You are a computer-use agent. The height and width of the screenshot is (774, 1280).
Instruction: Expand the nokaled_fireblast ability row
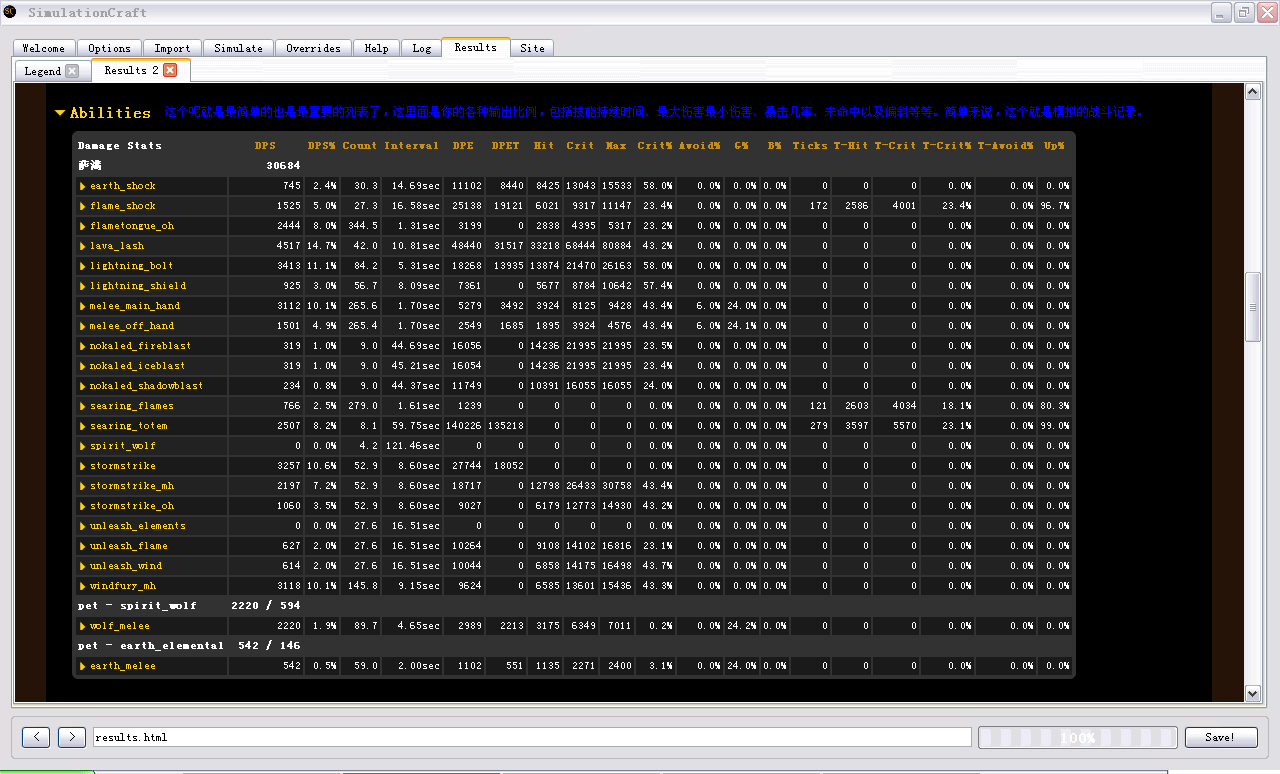[83, 346]
